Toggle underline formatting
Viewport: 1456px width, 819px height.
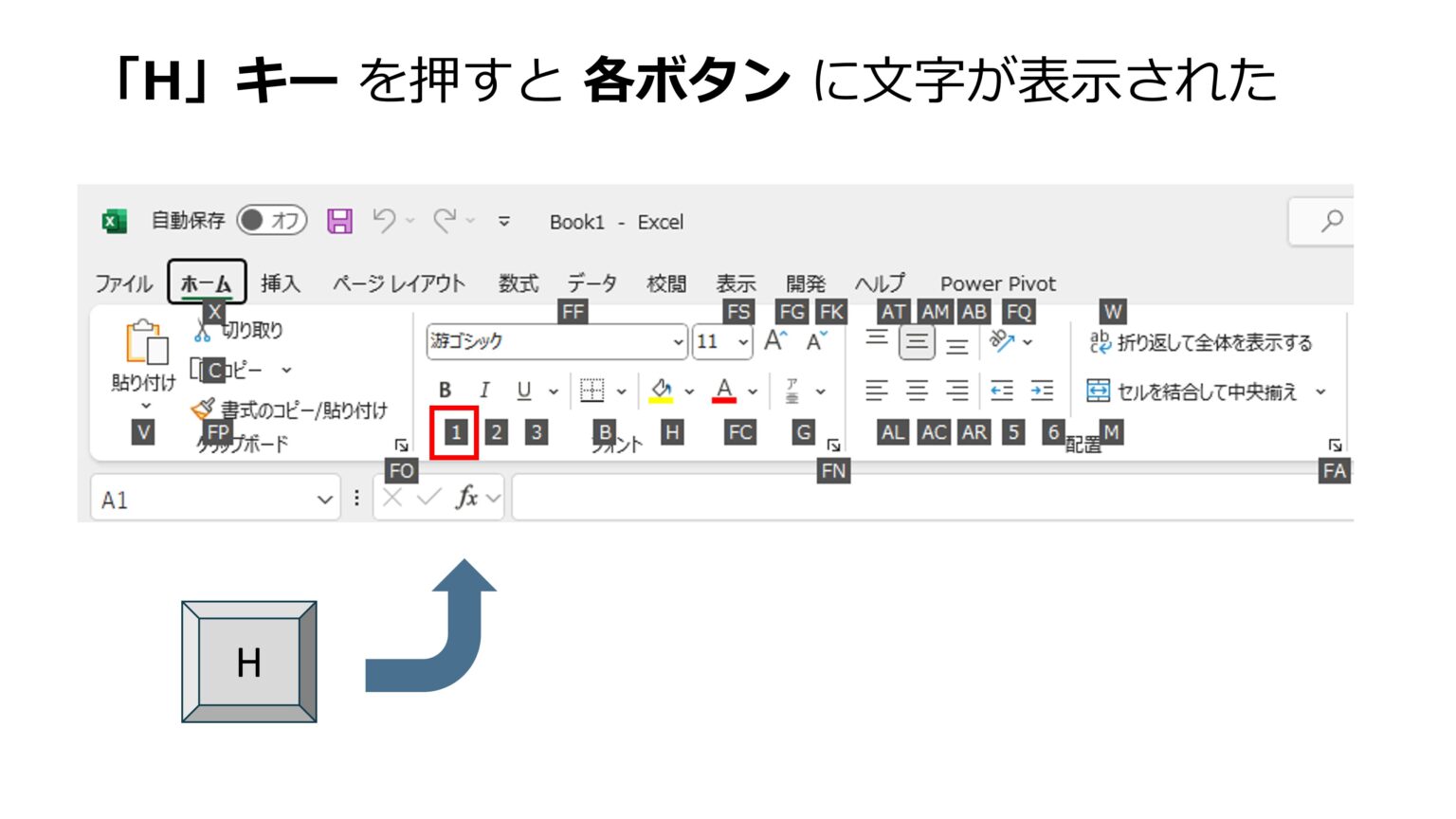coord(522,391)
